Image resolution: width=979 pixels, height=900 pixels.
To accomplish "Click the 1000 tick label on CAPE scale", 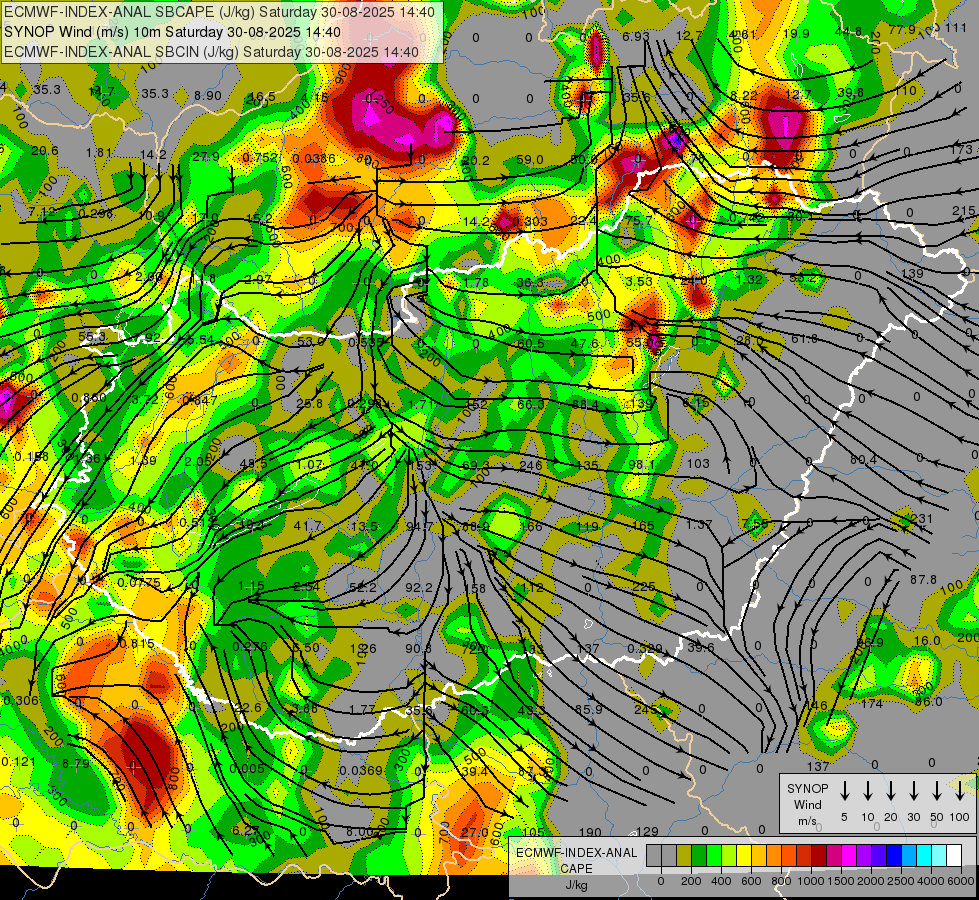I will pos(811,881).
